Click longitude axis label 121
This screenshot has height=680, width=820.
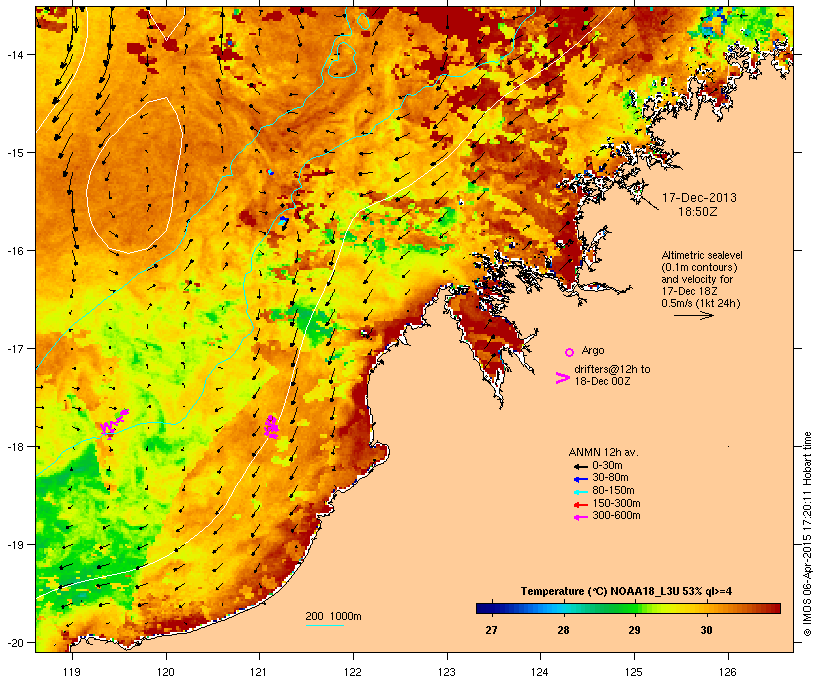(x=259, y=672)
